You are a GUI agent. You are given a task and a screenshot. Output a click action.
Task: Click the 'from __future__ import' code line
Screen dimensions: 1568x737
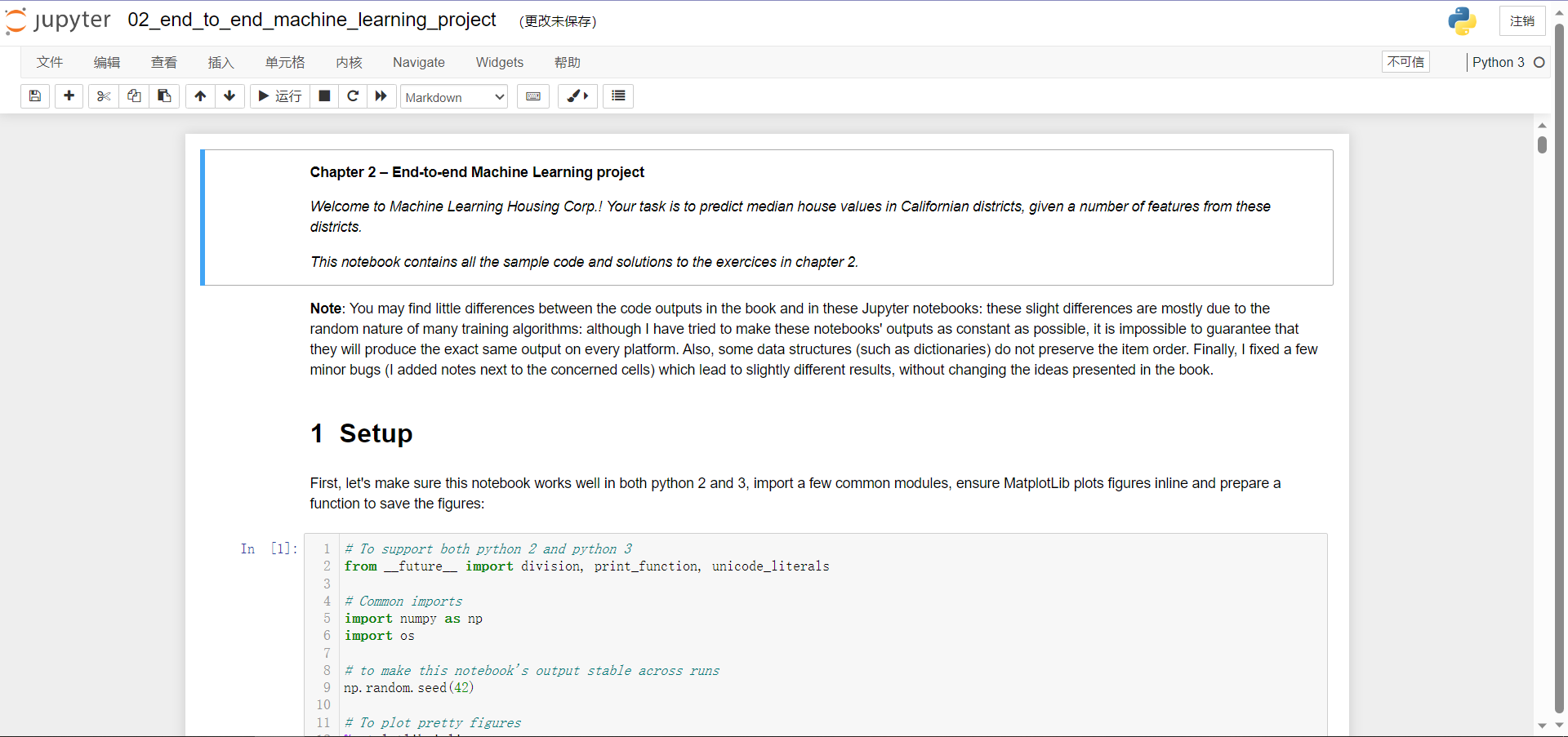[586, 566]
